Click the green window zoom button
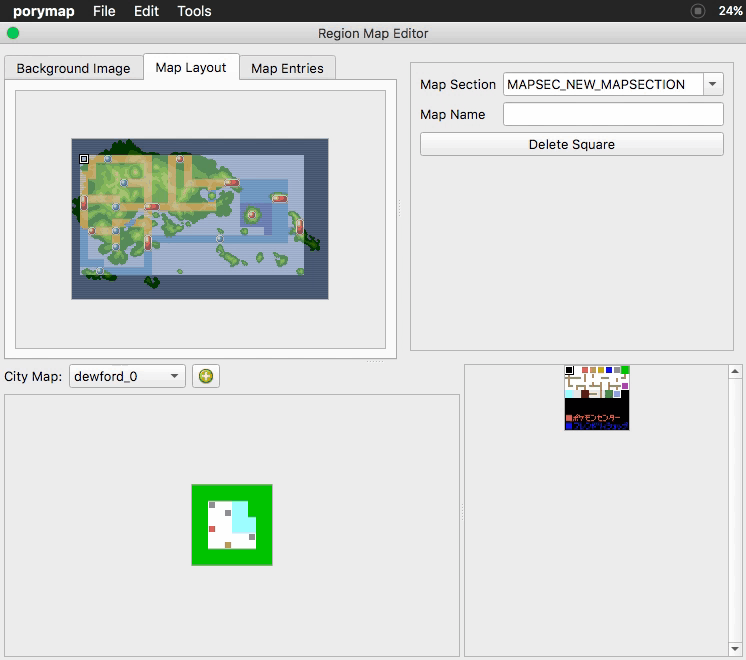 pos(13,33)
